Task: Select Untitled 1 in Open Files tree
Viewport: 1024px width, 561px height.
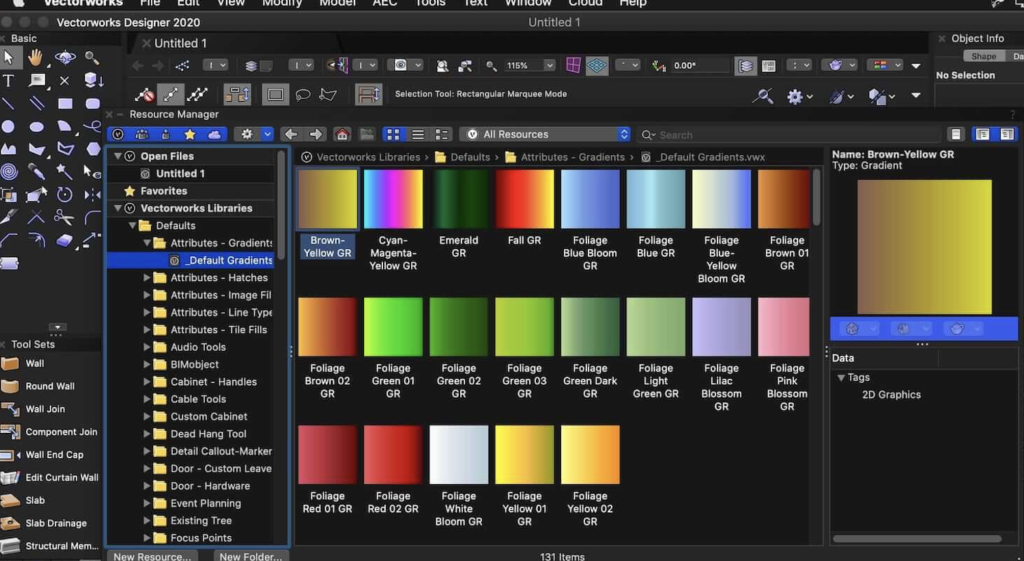Action: (180, 174)
